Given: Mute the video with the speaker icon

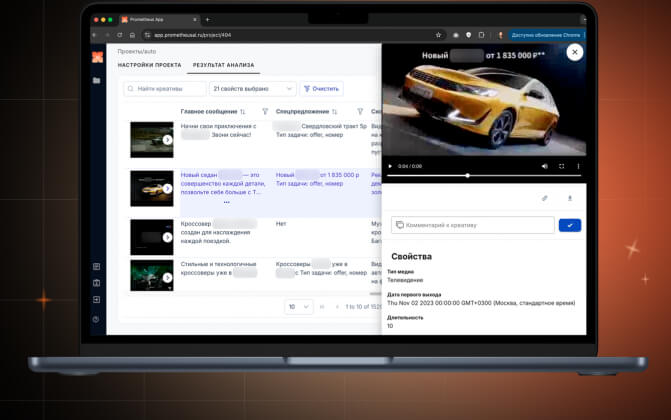Looking at the screenshot, I should [544, 166].
